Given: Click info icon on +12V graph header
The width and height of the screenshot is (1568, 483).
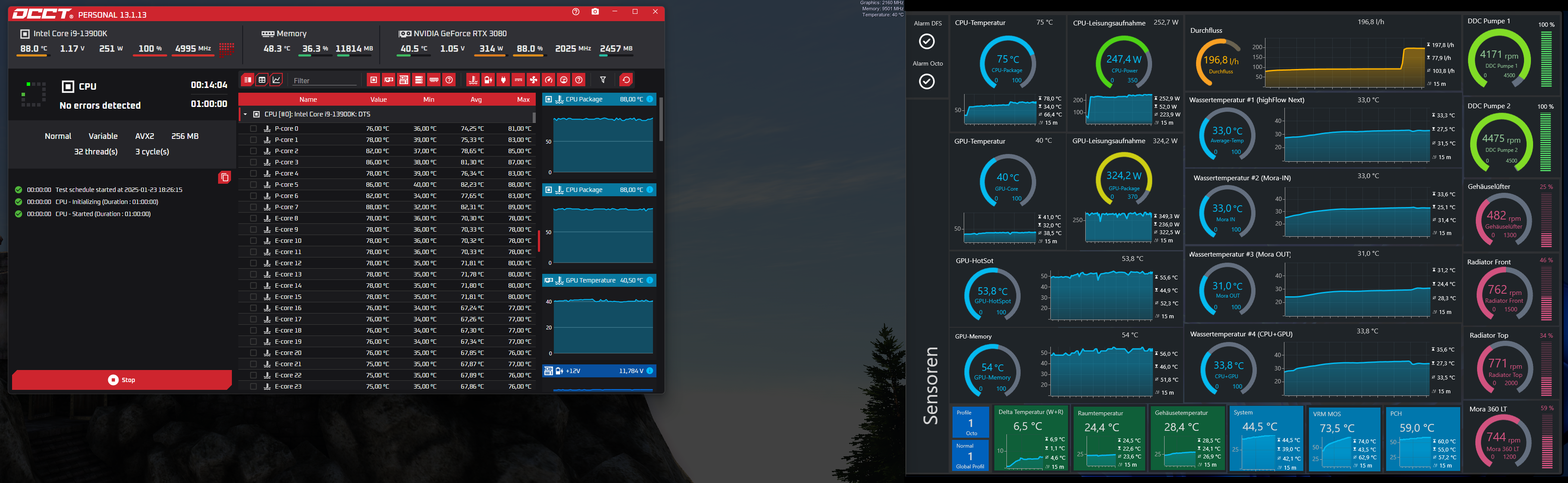Looking at the screenshot, I should [650, 370].
